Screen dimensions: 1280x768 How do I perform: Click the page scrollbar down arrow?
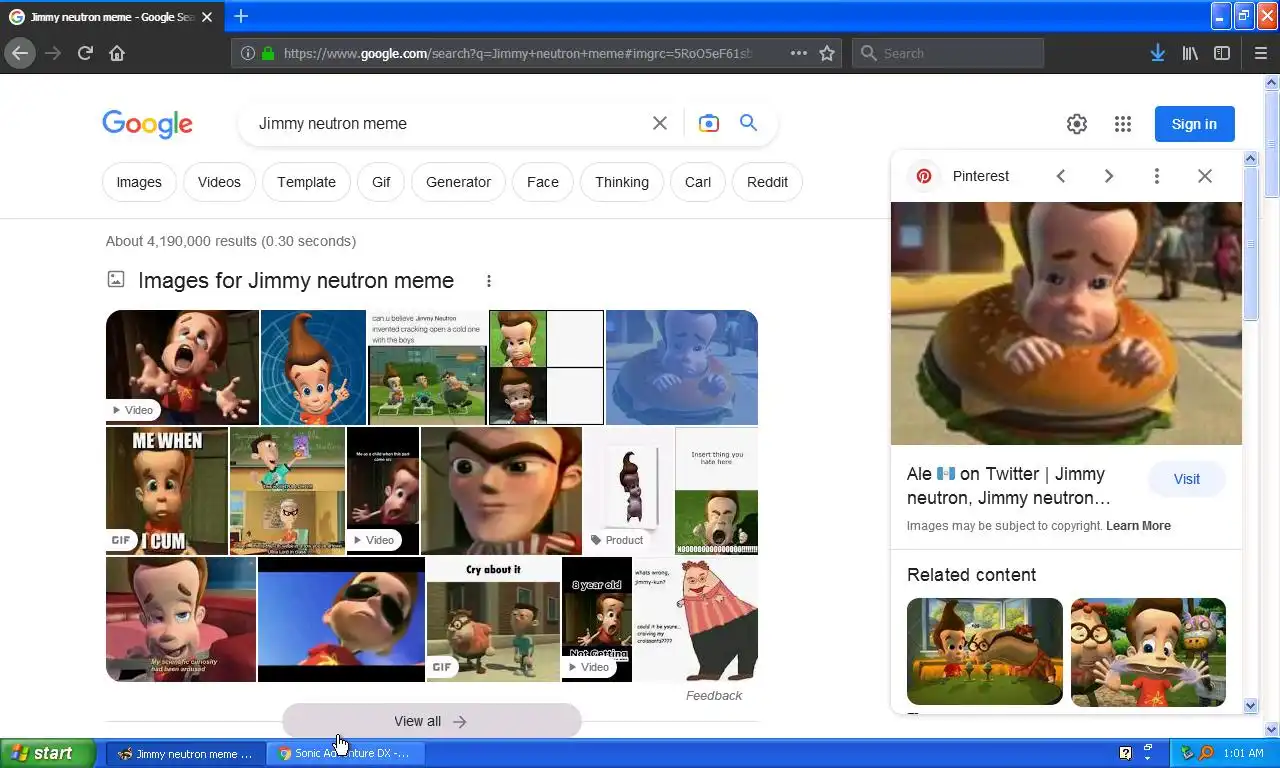pyautogui.click(x=1271, y=729)
